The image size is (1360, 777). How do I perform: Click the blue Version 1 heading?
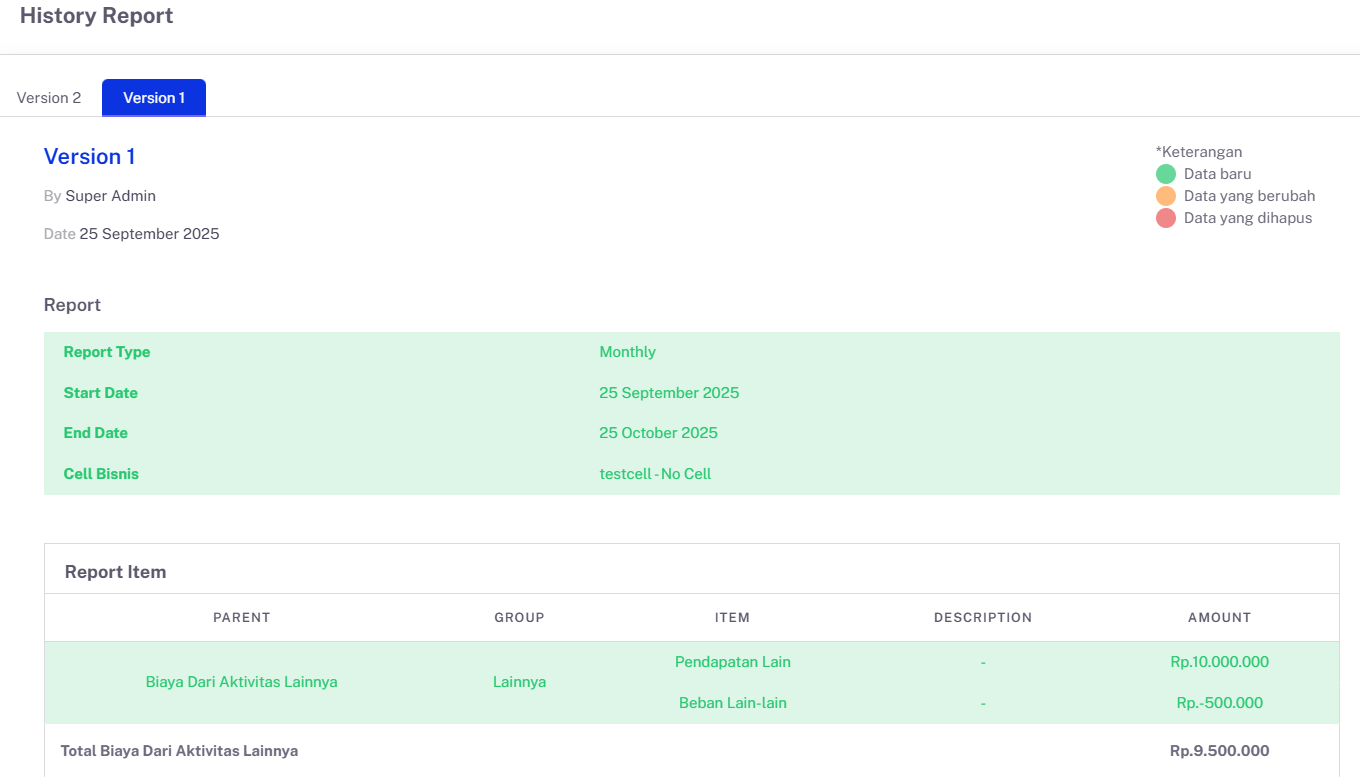point(90,157)
